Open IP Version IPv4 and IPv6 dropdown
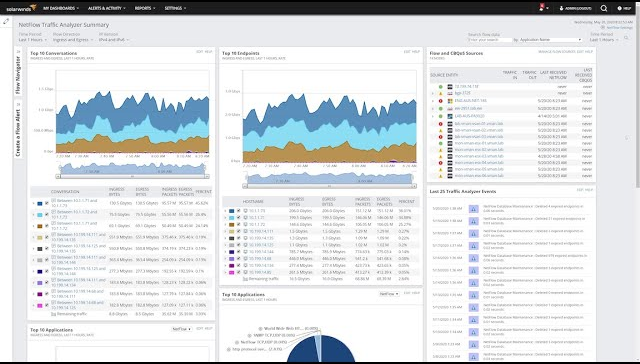640x364 pixels. [114, 40]
